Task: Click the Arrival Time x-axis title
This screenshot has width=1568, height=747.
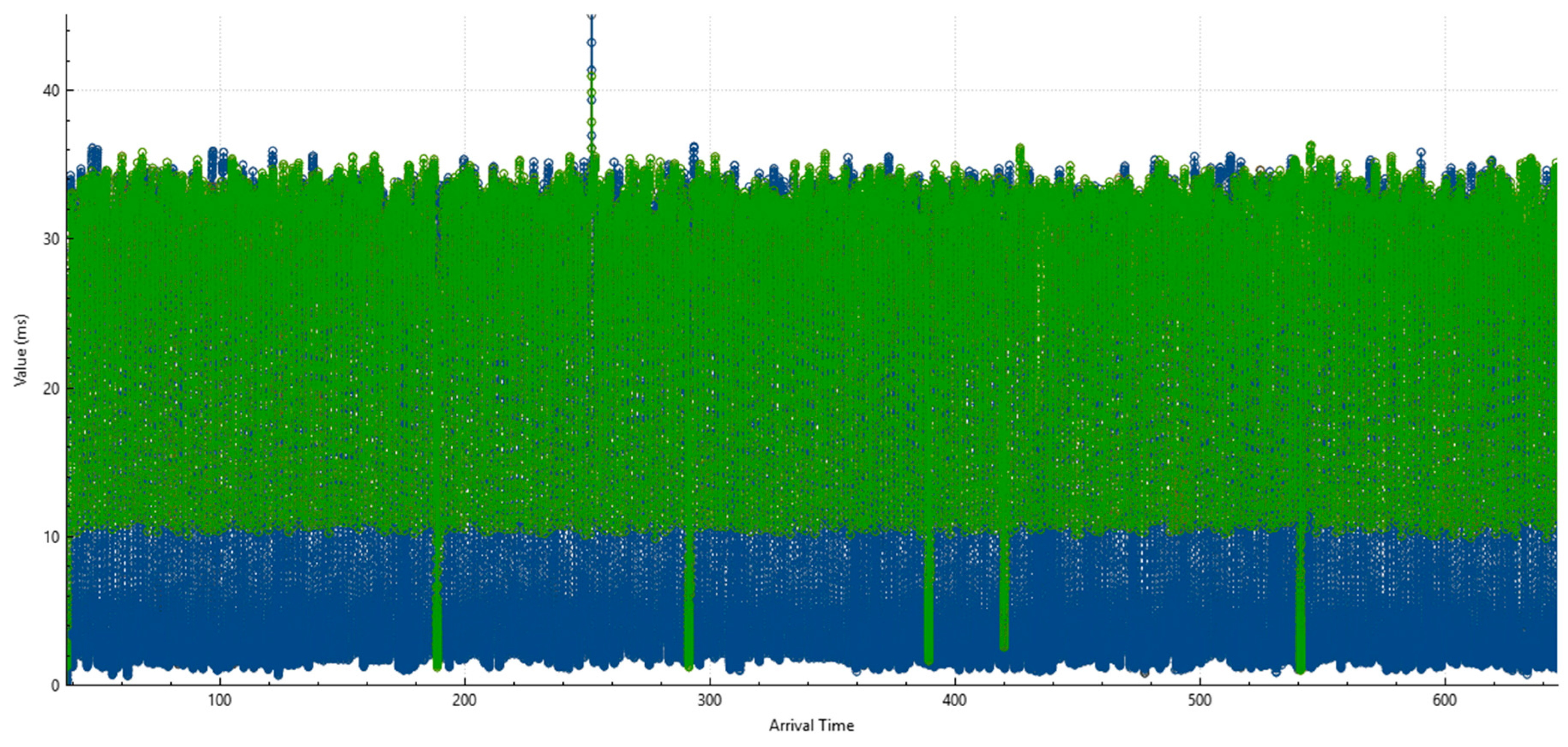Action: click(811, 725)
